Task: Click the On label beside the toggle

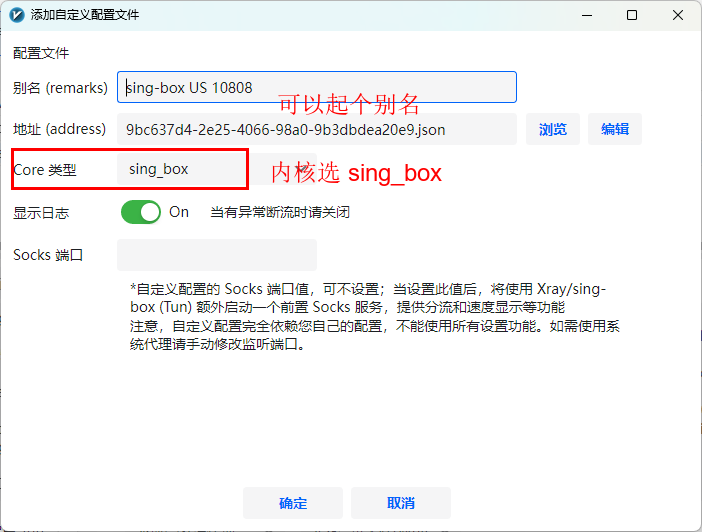Action: point(179,212)
